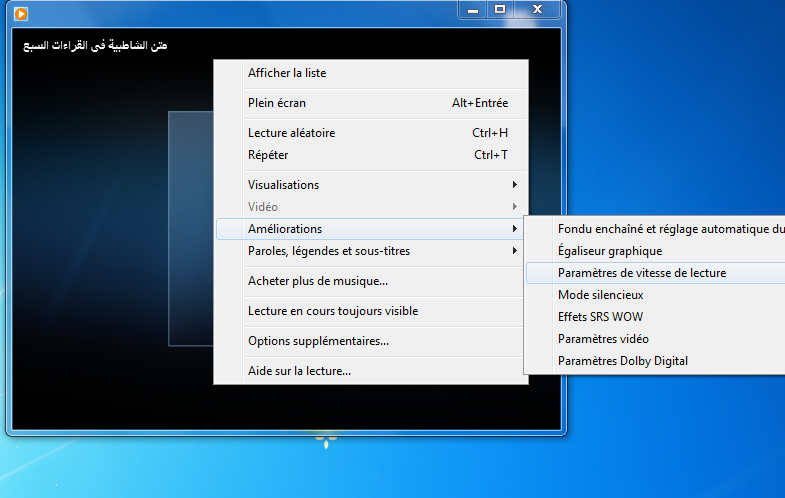Toggle the Répéter option
Image resolution: width=785 pixels, height=498 pixels.
[371, 155]
